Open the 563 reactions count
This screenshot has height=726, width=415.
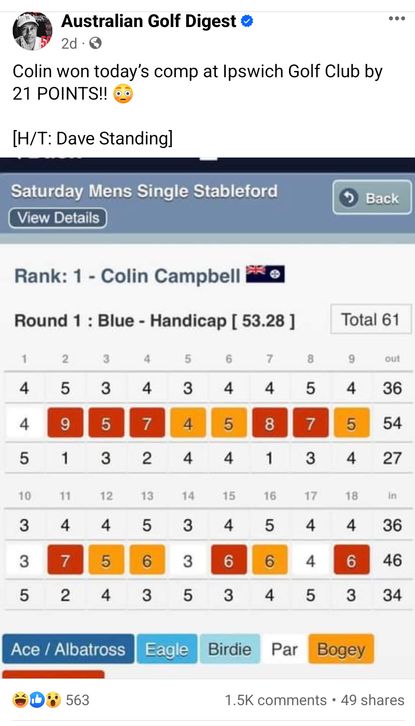point(77,700)
